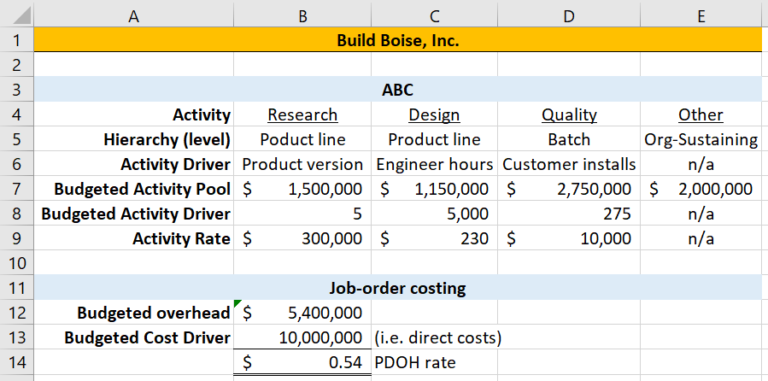This screenshot has width=768, height=381.
Task: Select the 'Batch' hierarchy cell
Action: coord(569,139)
